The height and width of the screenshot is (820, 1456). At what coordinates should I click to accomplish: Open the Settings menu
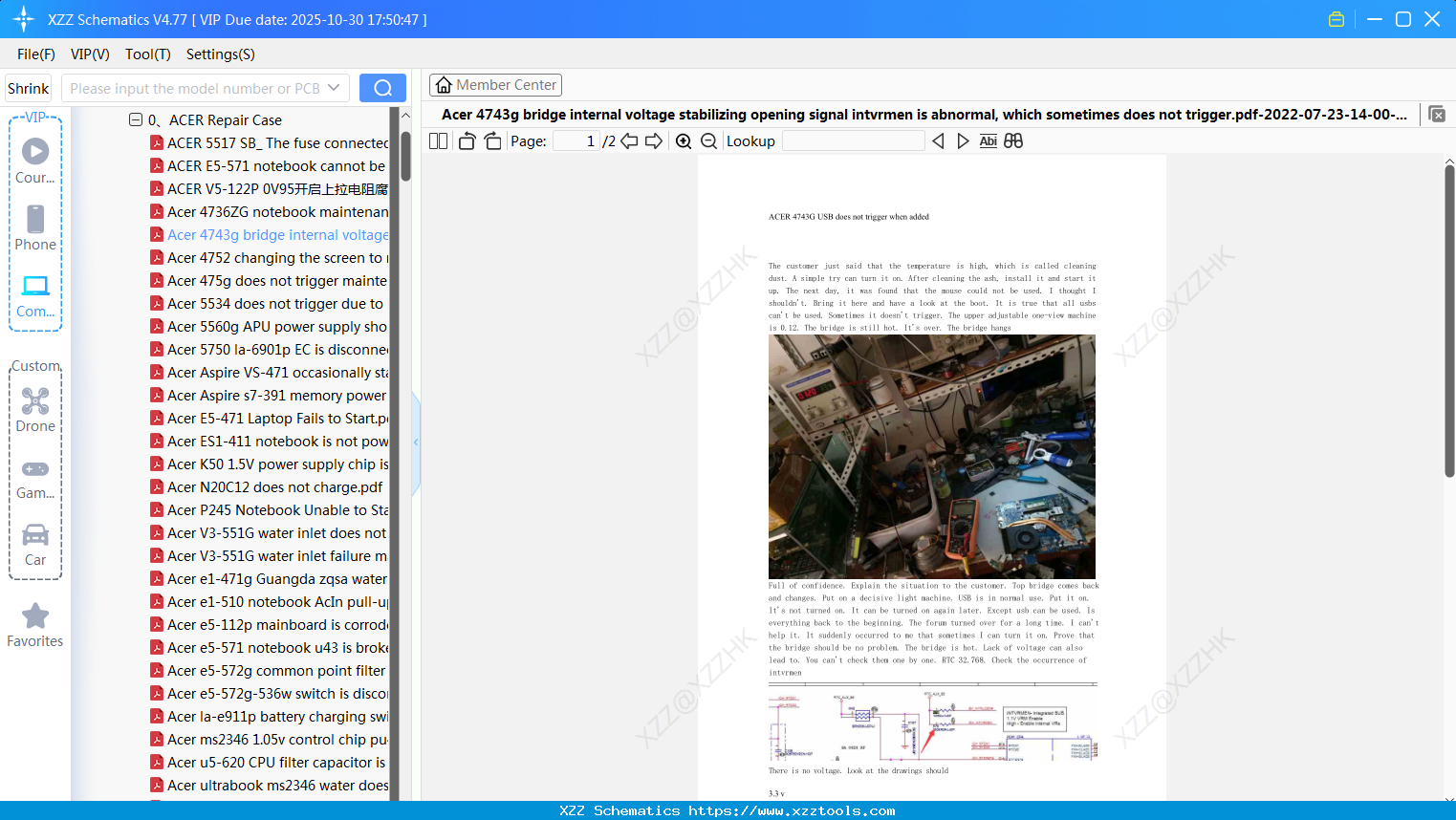click(221, 54)
